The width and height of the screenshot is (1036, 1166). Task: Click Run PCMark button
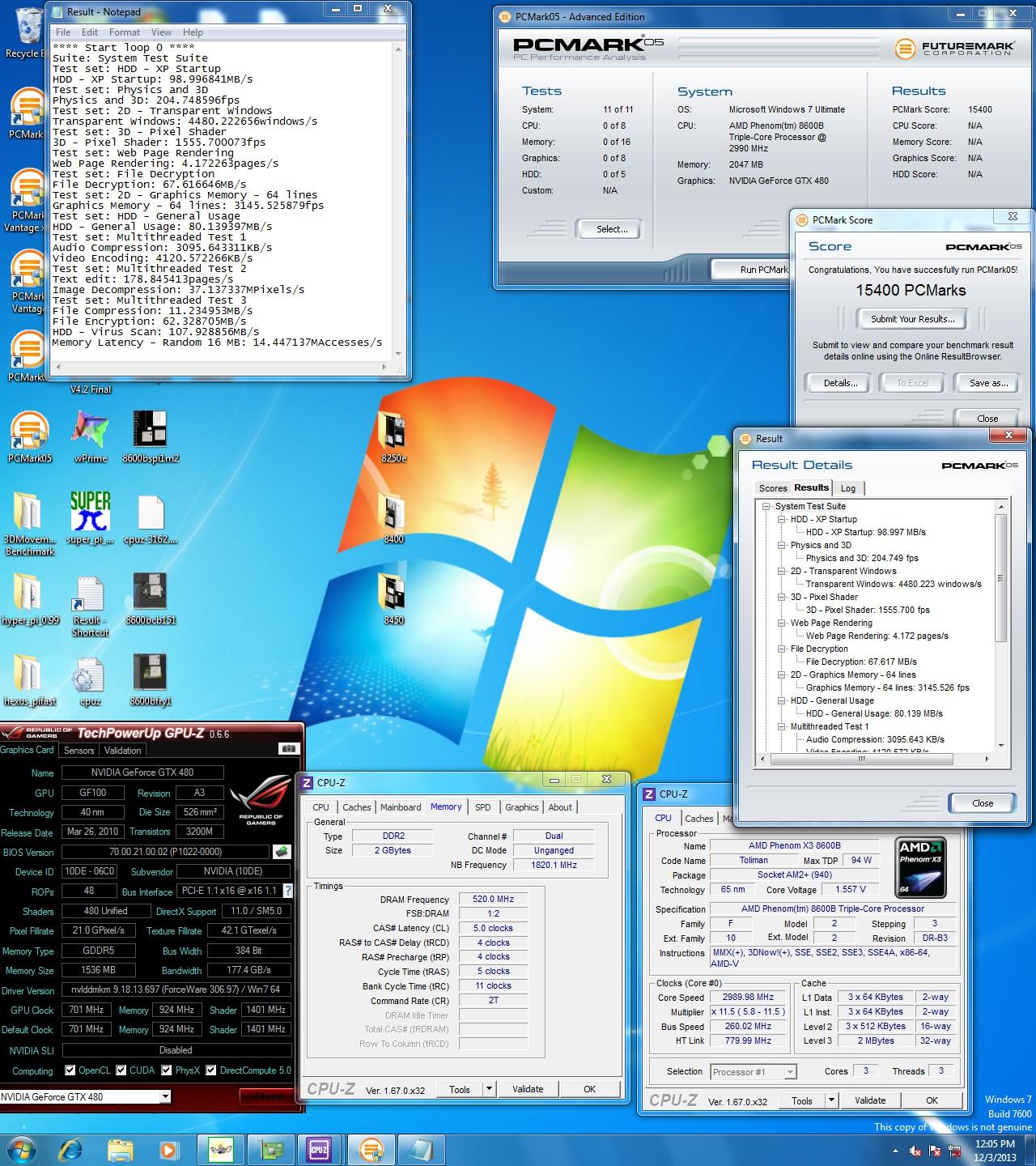coord(753,270)
